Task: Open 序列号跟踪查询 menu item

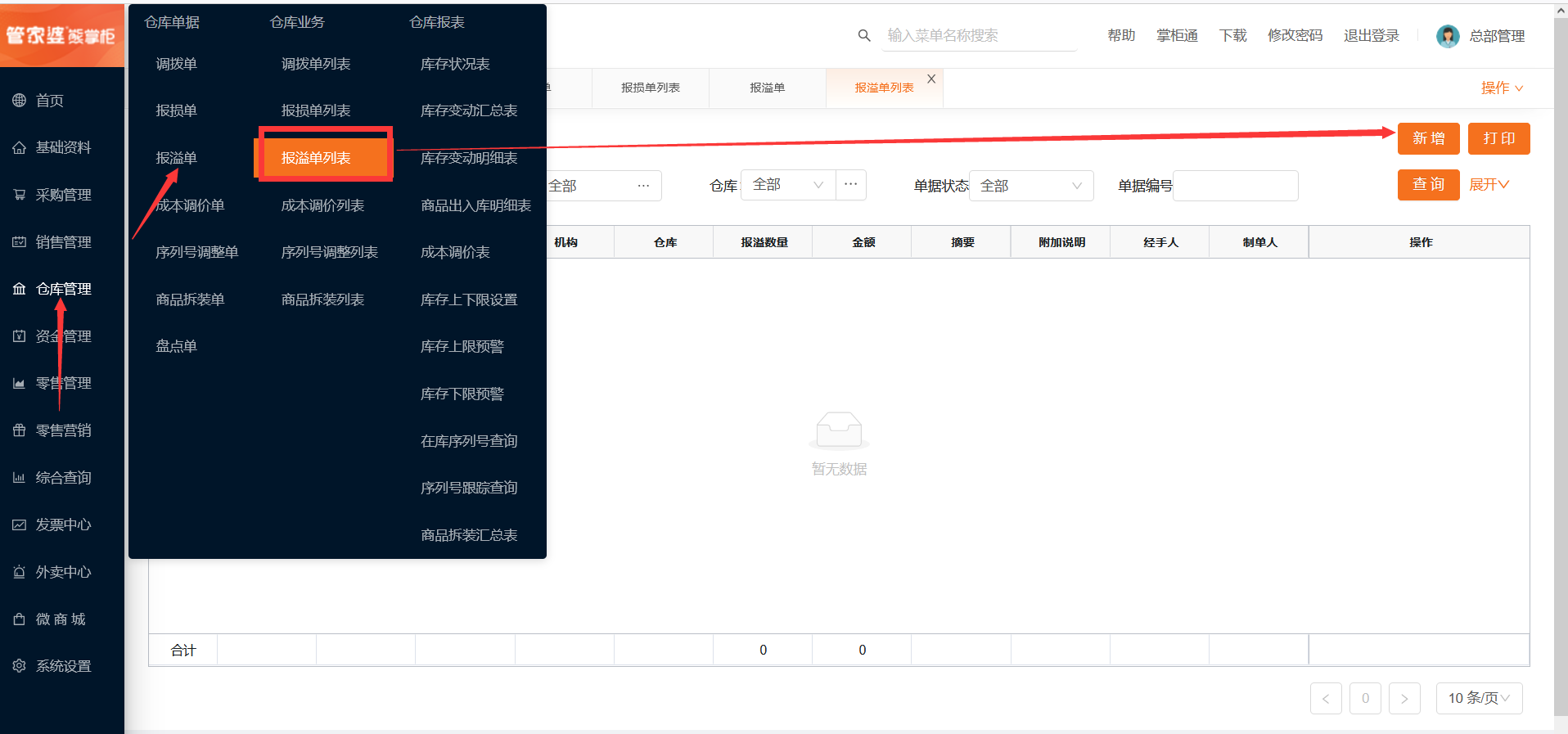Action: point(469,488)
